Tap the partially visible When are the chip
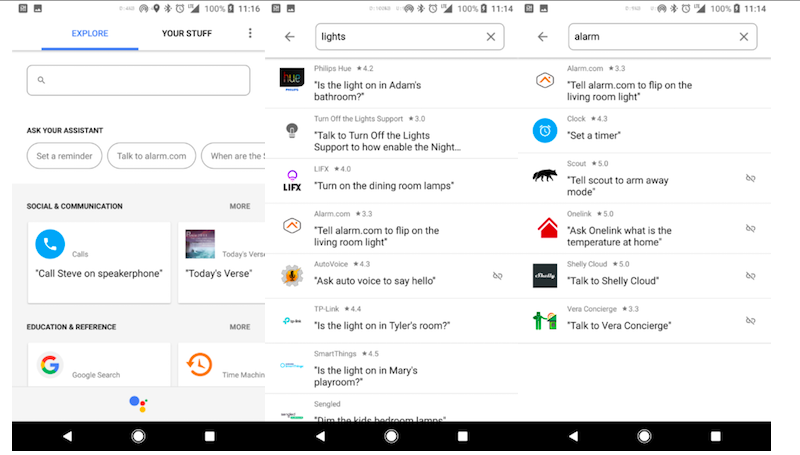Screen dimensions: 800x455 tap(234, 156)
